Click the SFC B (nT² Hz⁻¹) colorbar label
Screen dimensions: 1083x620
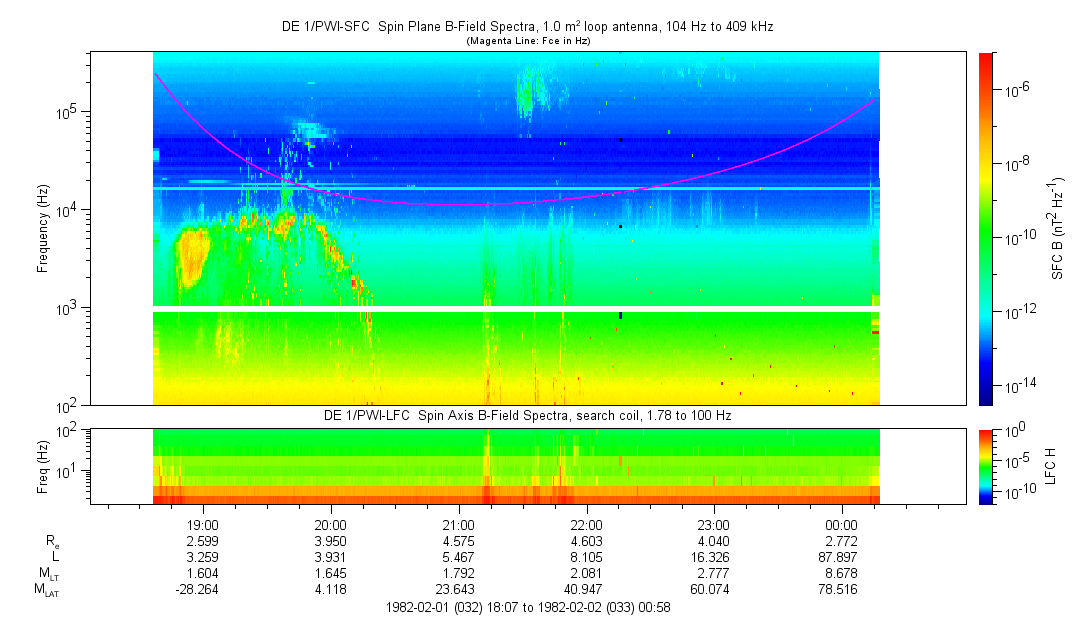pyautogui.click(x=1058, y=228)
